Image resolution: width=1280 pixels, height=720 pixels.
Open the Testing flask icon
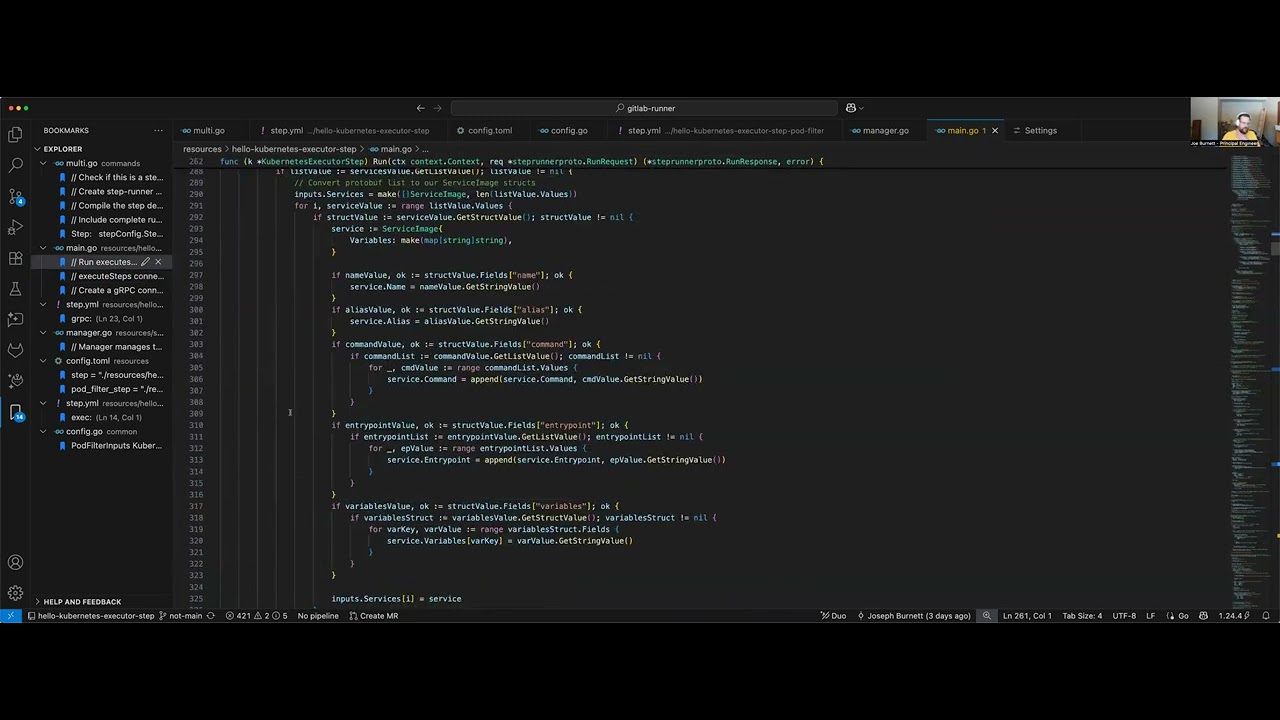click(15, 289)
